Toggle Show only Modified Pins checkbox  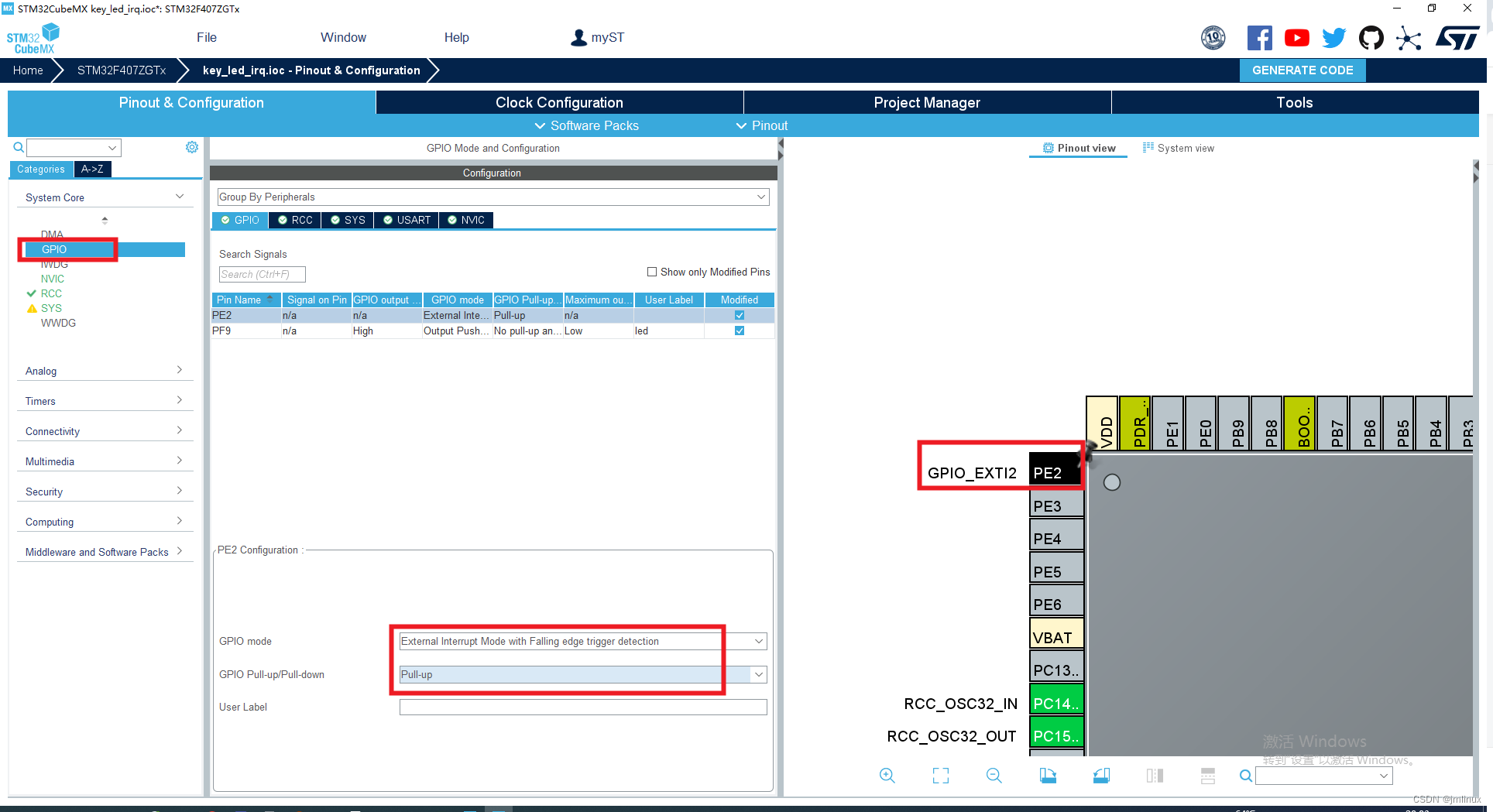652,272
